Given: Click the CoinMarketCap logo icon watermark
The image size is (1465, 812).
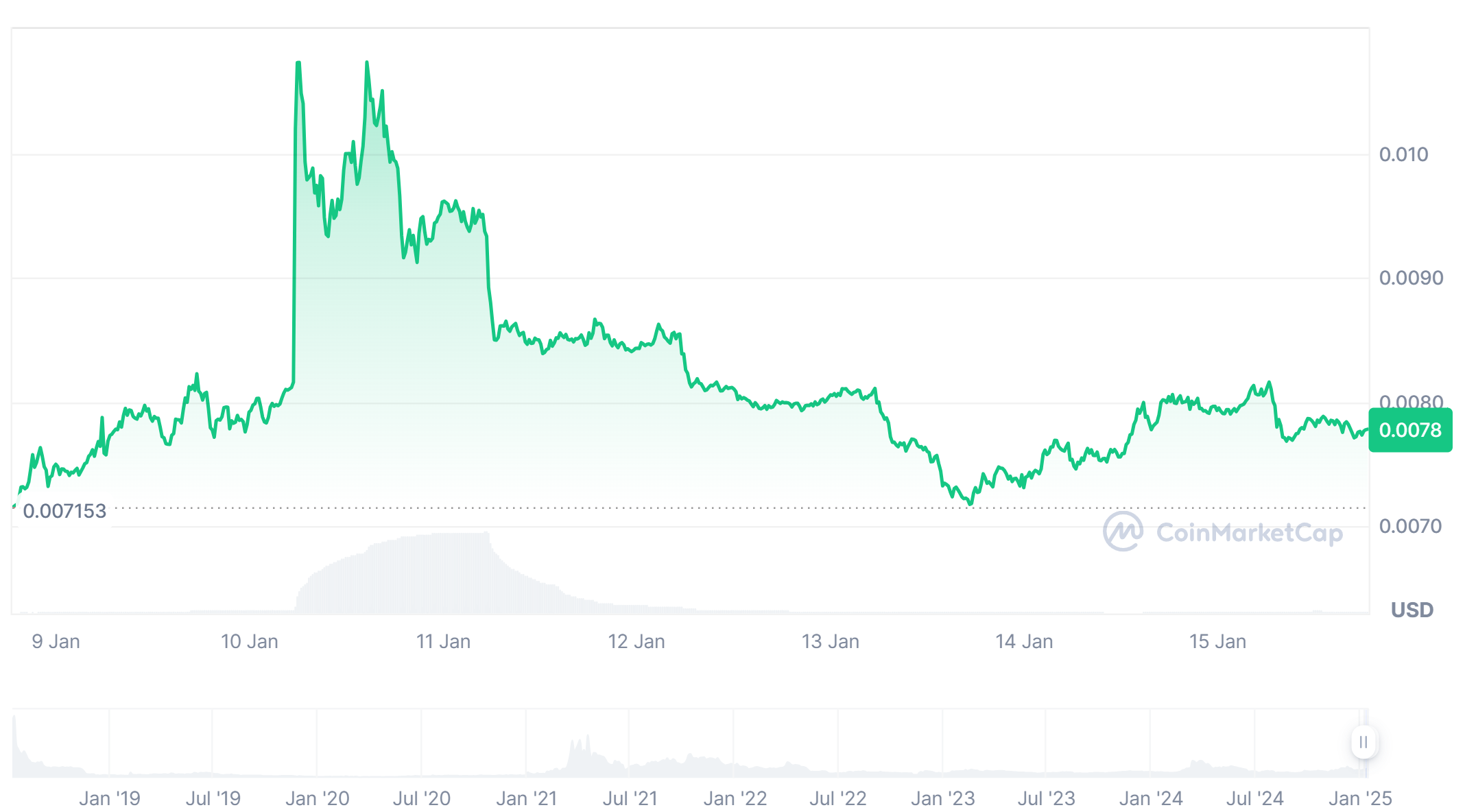Looking at the screenshot, I should [1123, 532].
